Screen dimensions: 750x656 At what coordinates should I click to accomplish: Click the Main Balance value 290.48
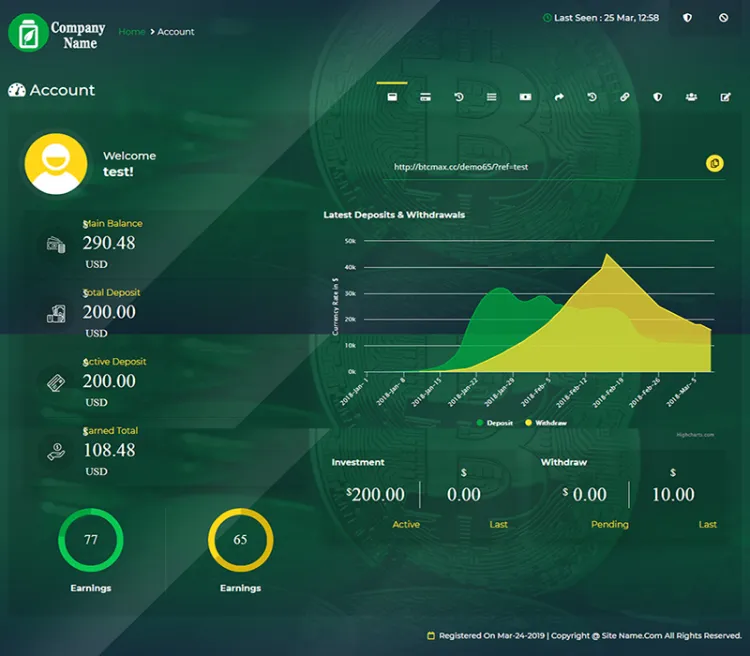point(109,243)
